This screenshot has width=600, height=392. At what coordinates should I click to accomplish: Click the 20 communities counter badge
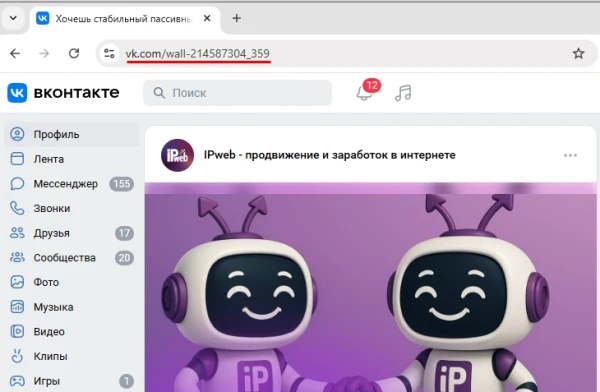[124, 258]
